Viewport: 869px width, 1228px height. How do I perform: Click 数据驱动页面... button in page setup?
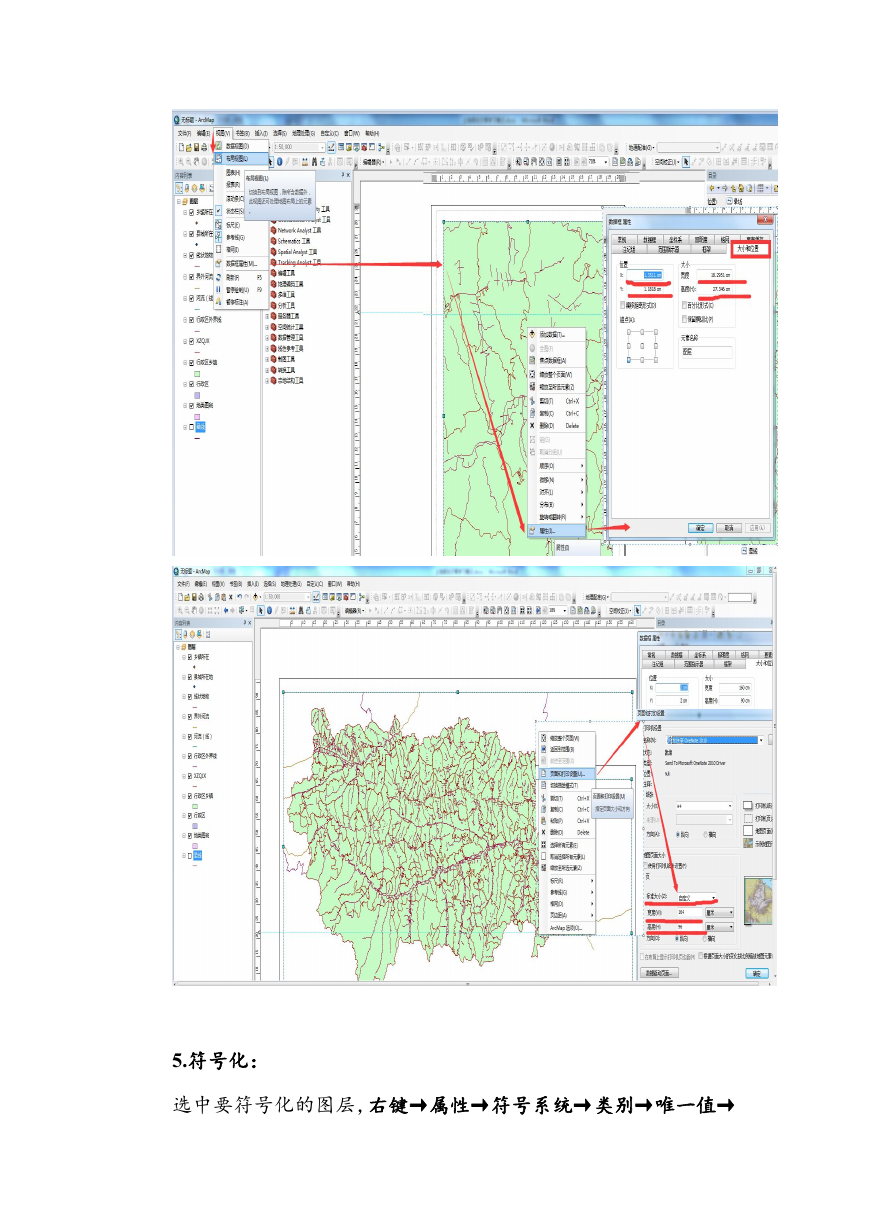(659, 973)
